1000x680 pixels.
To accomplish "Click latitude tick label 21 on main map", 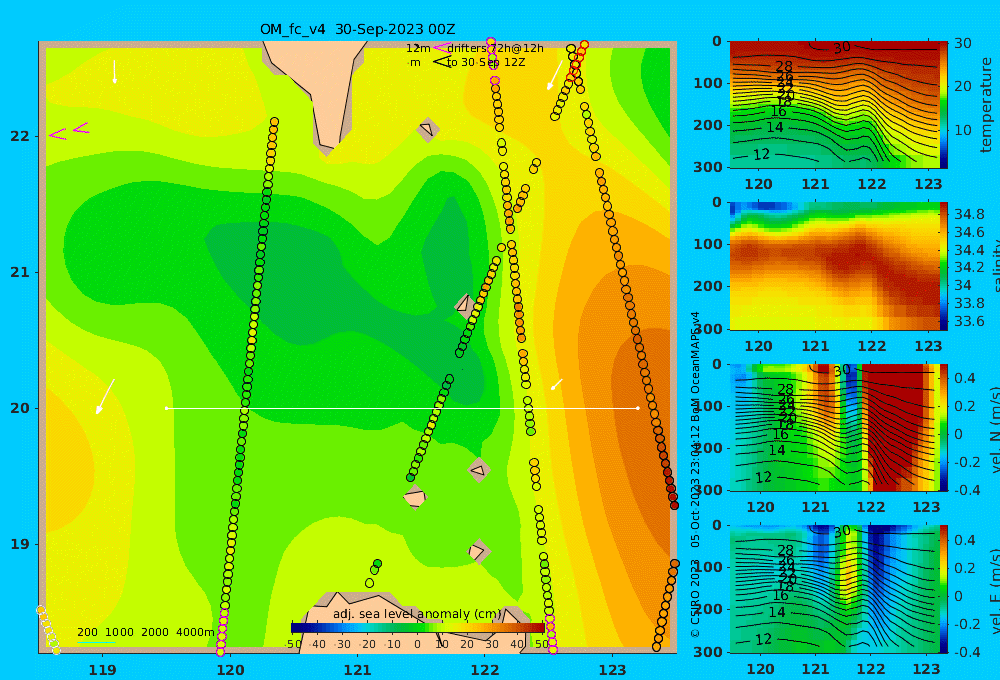I will pos(20,272).
